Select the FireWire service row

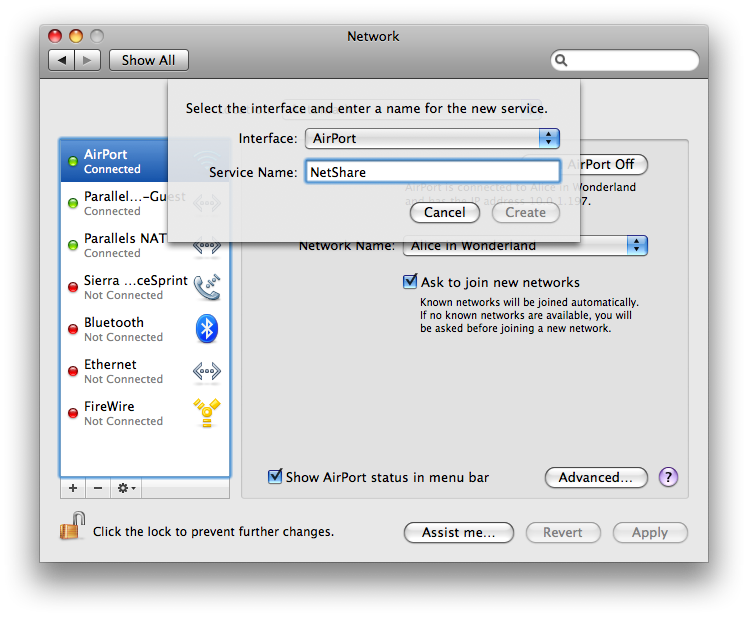[x=145, y=413]
